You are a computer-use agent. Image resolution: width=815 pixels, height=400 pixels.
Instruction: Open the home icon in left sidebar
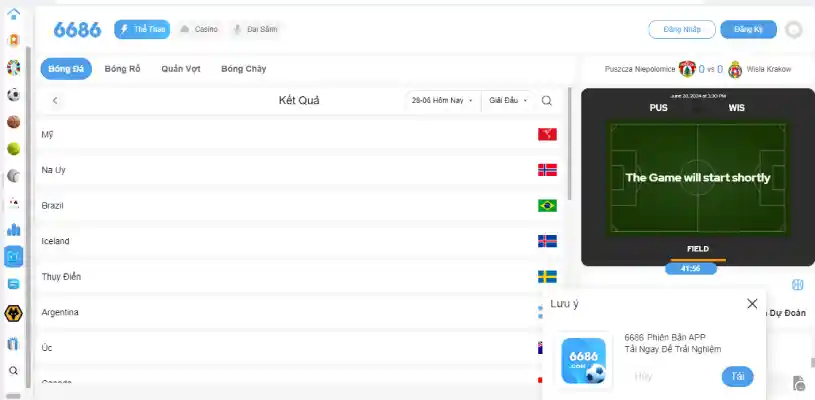[14, 14]
